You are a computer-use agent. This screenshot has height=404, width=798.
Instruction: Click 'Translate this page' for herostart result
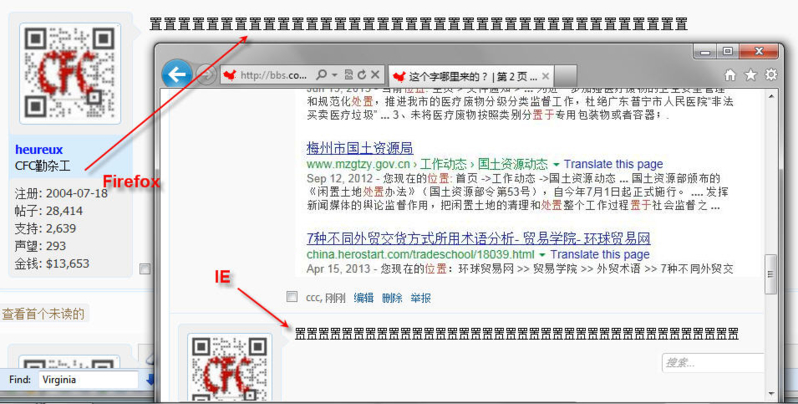(x=600, y=254)
